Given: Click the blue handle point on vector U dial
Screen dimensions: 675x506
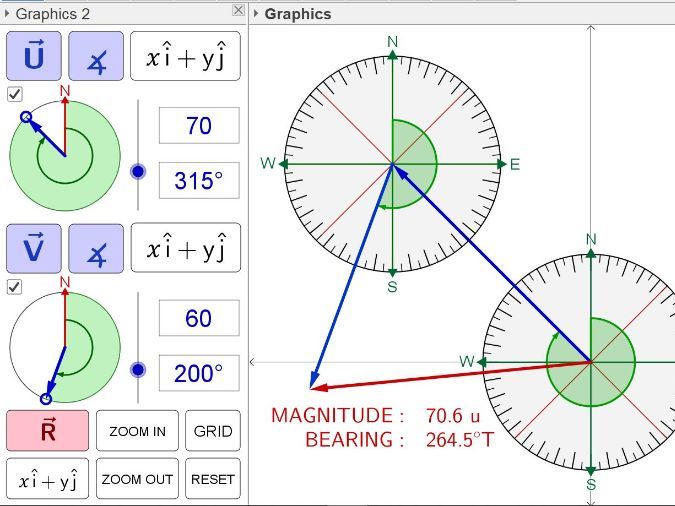Looking at the screenshot, I should click(x=26, y=117).
